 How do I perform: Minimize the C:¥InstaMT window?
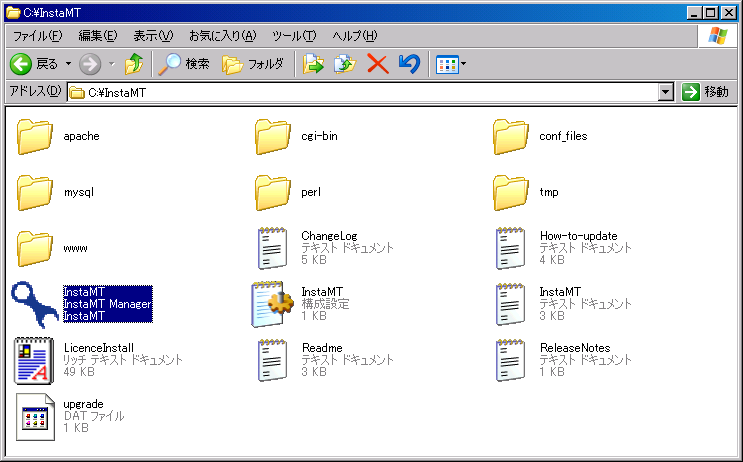pyautogui.click(x=694, y=13)
